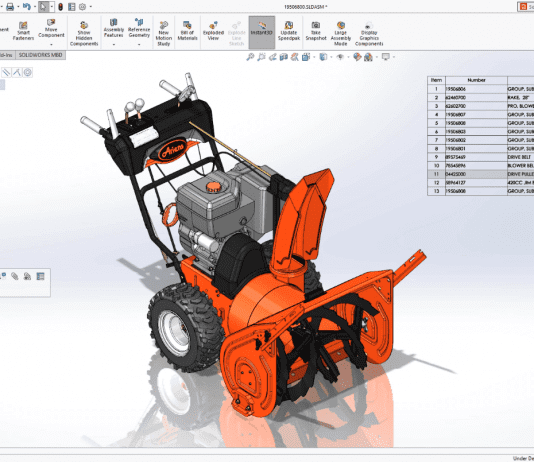Screen dimensions: 534x462
Task: Open dropdown arrow beside Print icon
Action: (18, 7)
